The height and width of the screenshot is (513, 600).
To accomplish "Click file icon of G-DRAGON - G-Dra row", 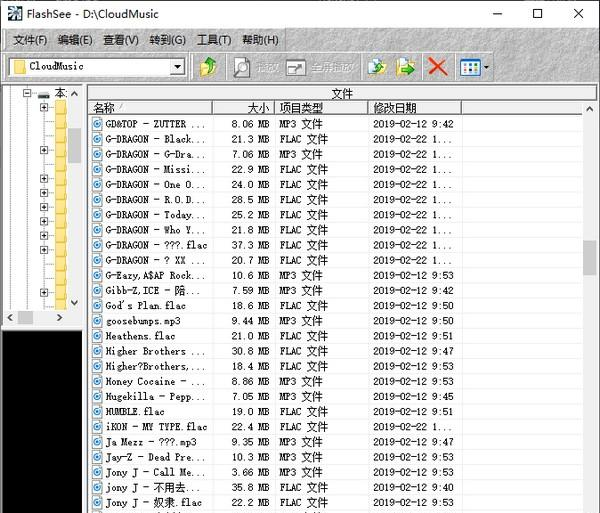I will (x=97, y=154).
